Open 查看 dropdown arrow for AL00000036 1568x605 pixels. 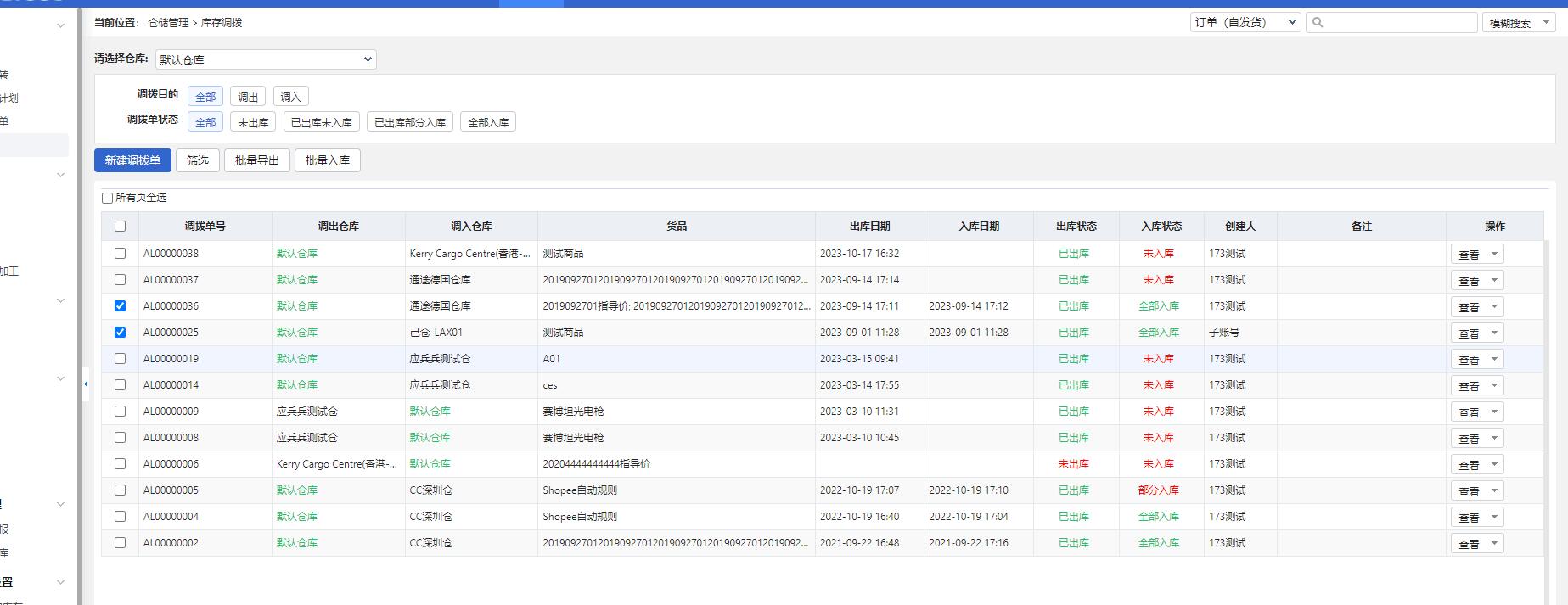1494,306
